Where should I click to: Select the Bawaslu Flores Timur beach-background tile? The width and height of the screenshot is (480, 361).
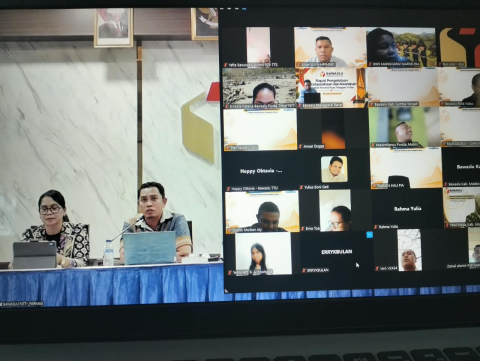tap(259, 88)
